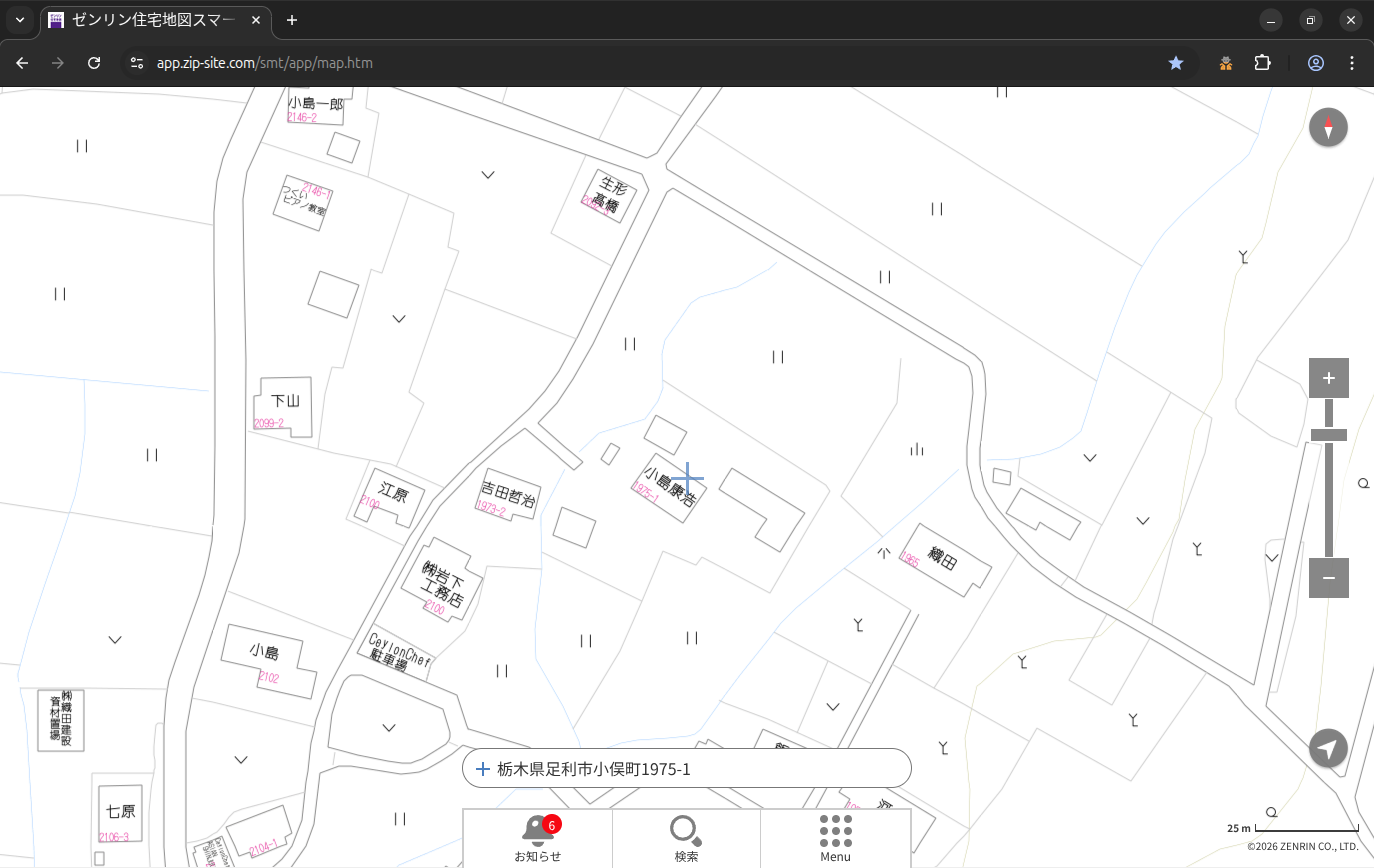The image size is (1374, 868).
Task: Zoom in with the plus button
Action: (1328, 378)
